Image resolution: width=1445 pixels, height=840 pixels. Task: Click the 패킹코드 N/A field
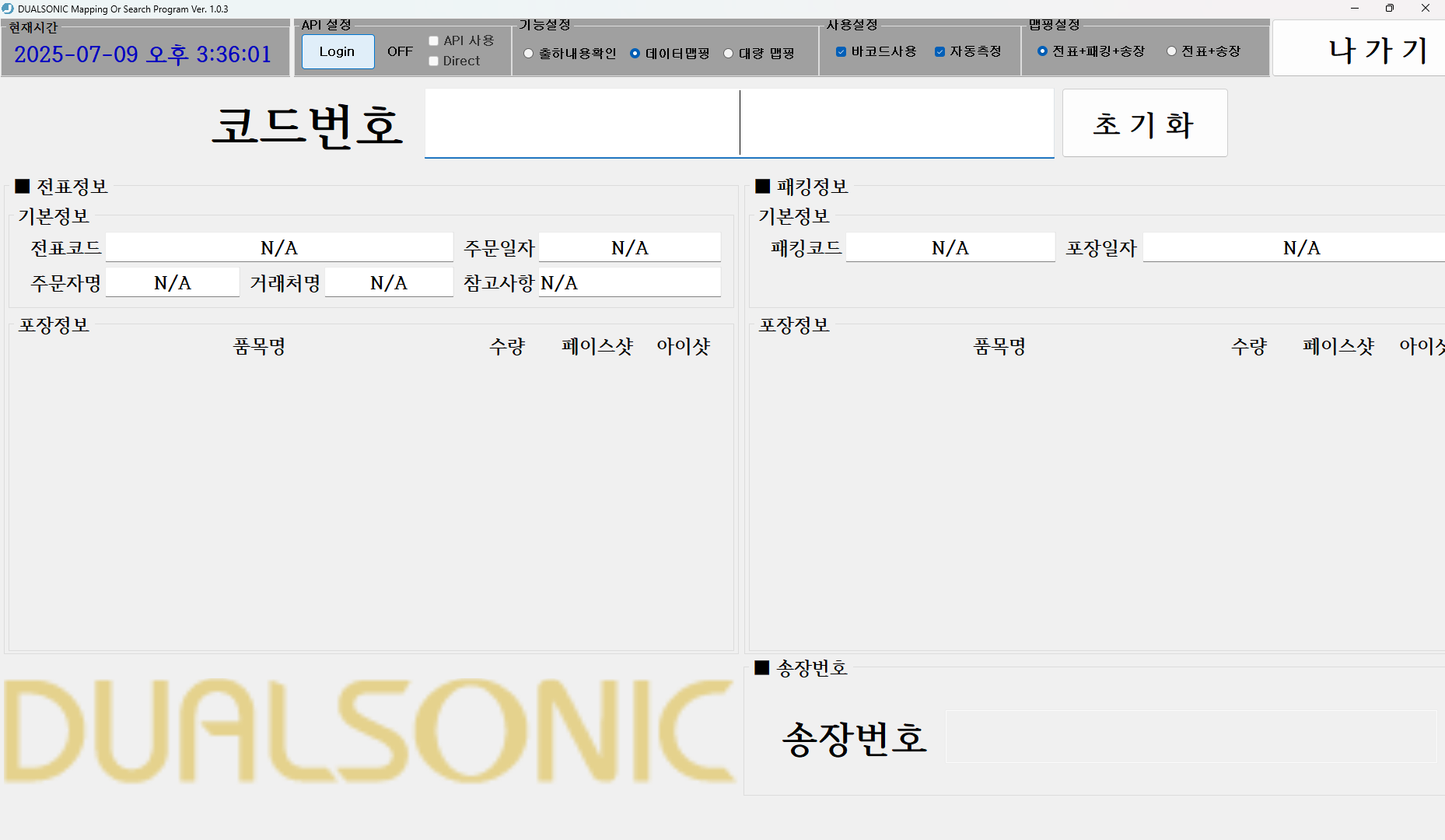click(x=950, y=247)
